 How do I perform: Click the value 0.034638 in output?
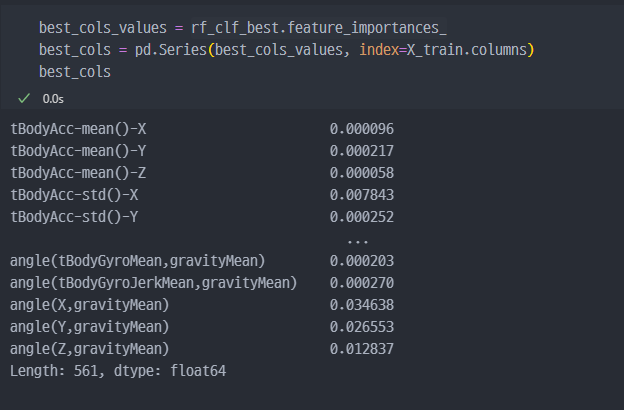click(362, 305)
